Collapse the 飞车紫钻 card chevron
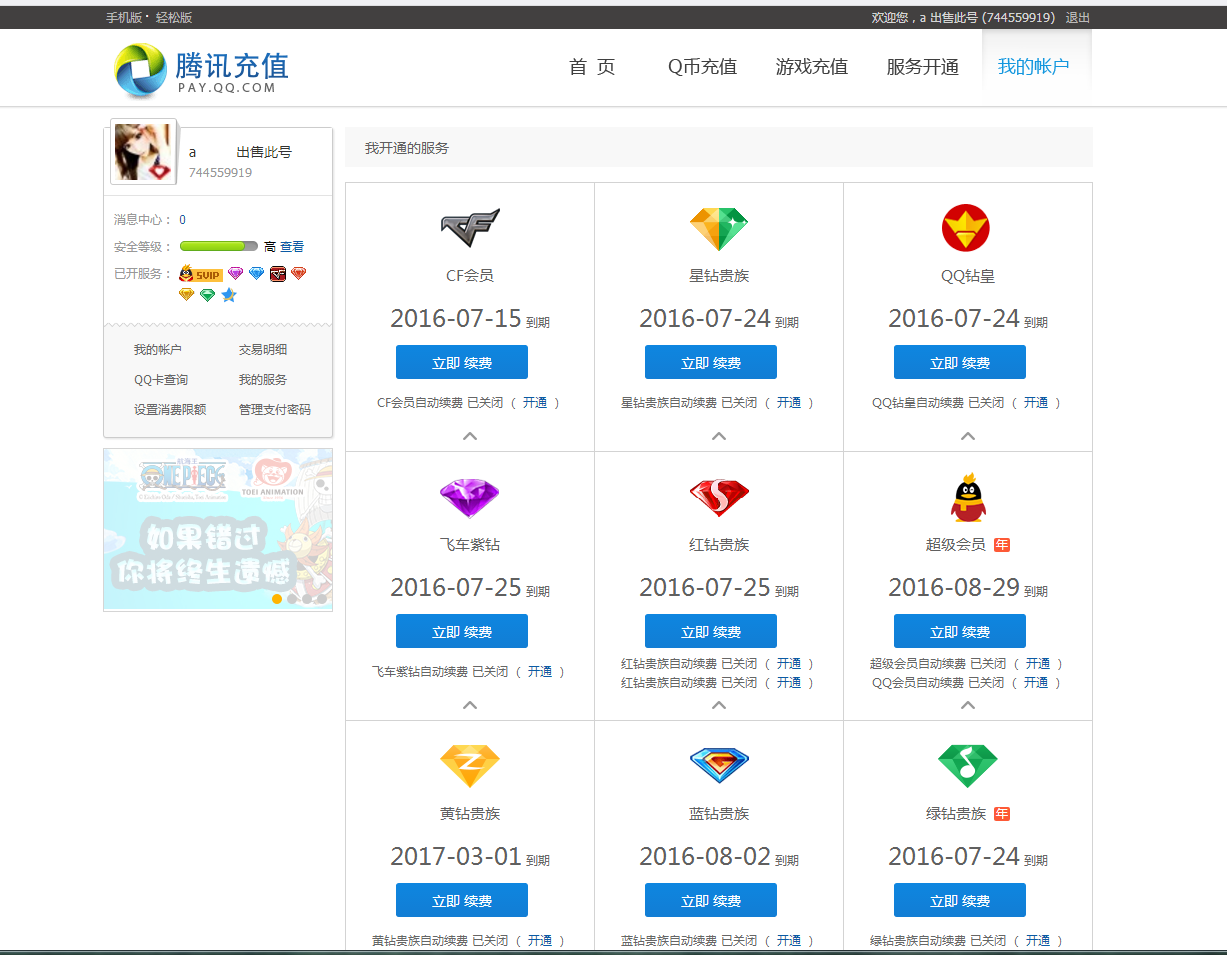 [470, 705]
